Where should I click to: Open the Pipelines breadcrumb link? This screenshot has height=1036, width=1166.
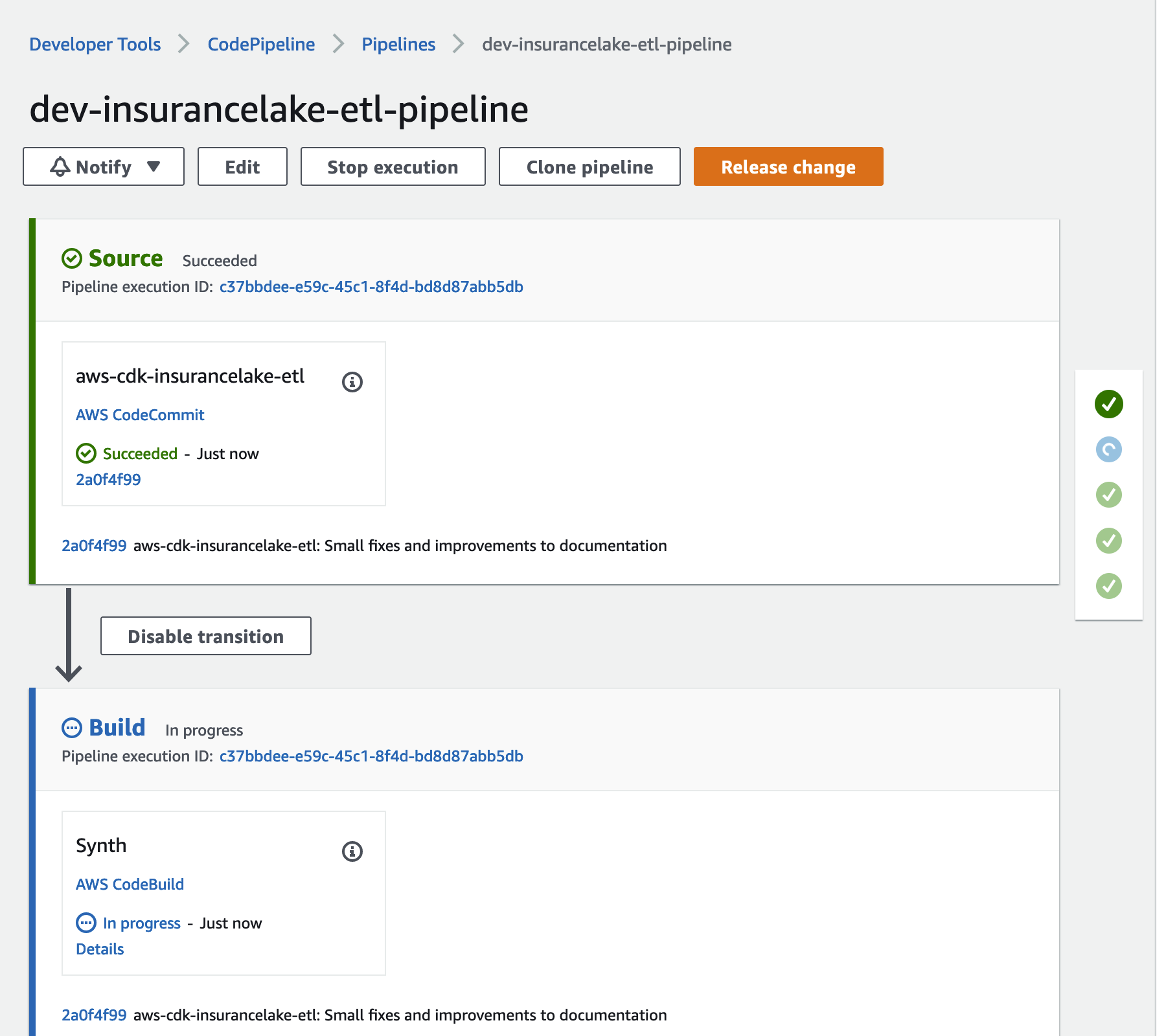click(398, 45)
